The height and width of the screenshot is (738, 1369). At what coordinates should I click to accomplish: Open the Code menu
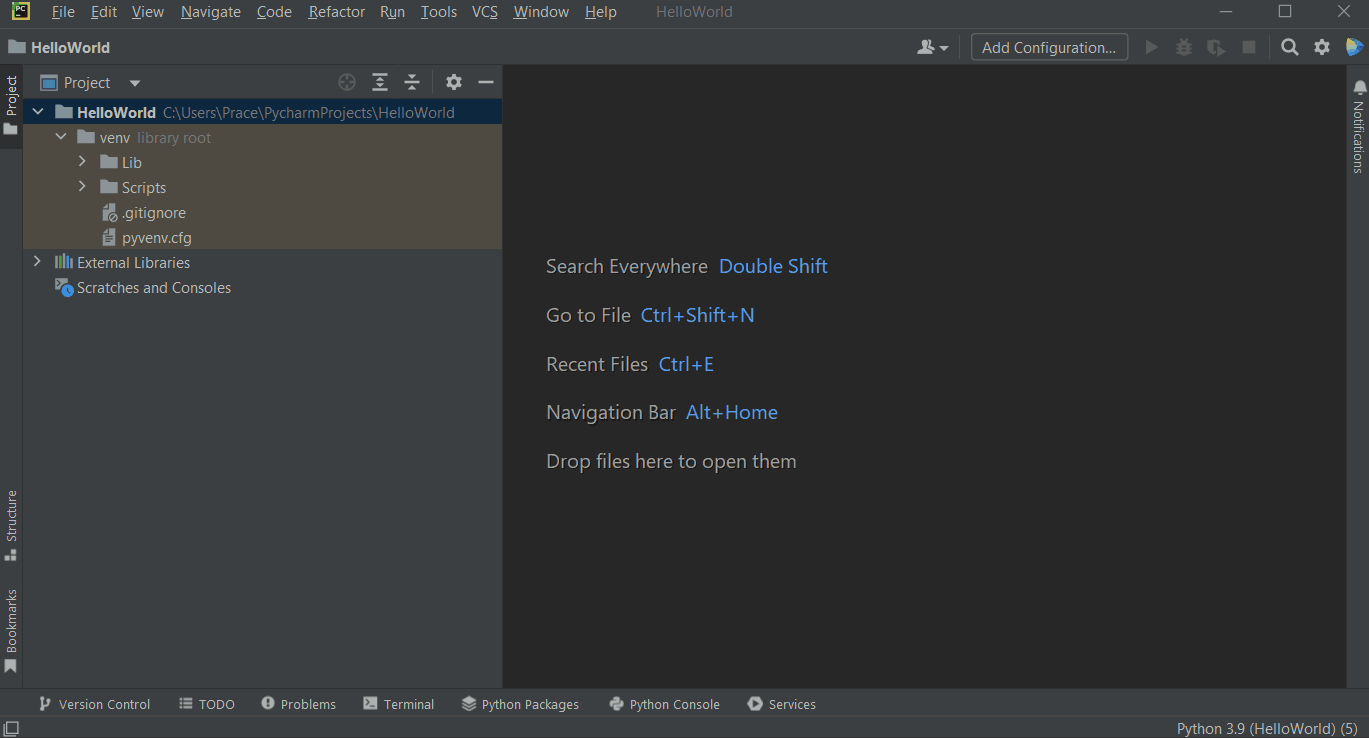pos(274,12)
